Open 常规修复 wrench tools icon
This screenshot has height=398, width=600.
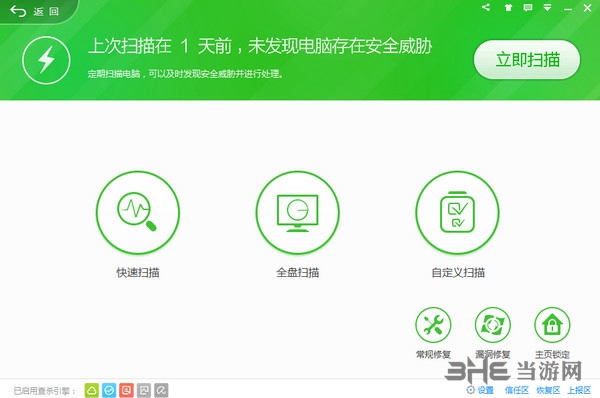pyautogui.click(x=433, y=325)
